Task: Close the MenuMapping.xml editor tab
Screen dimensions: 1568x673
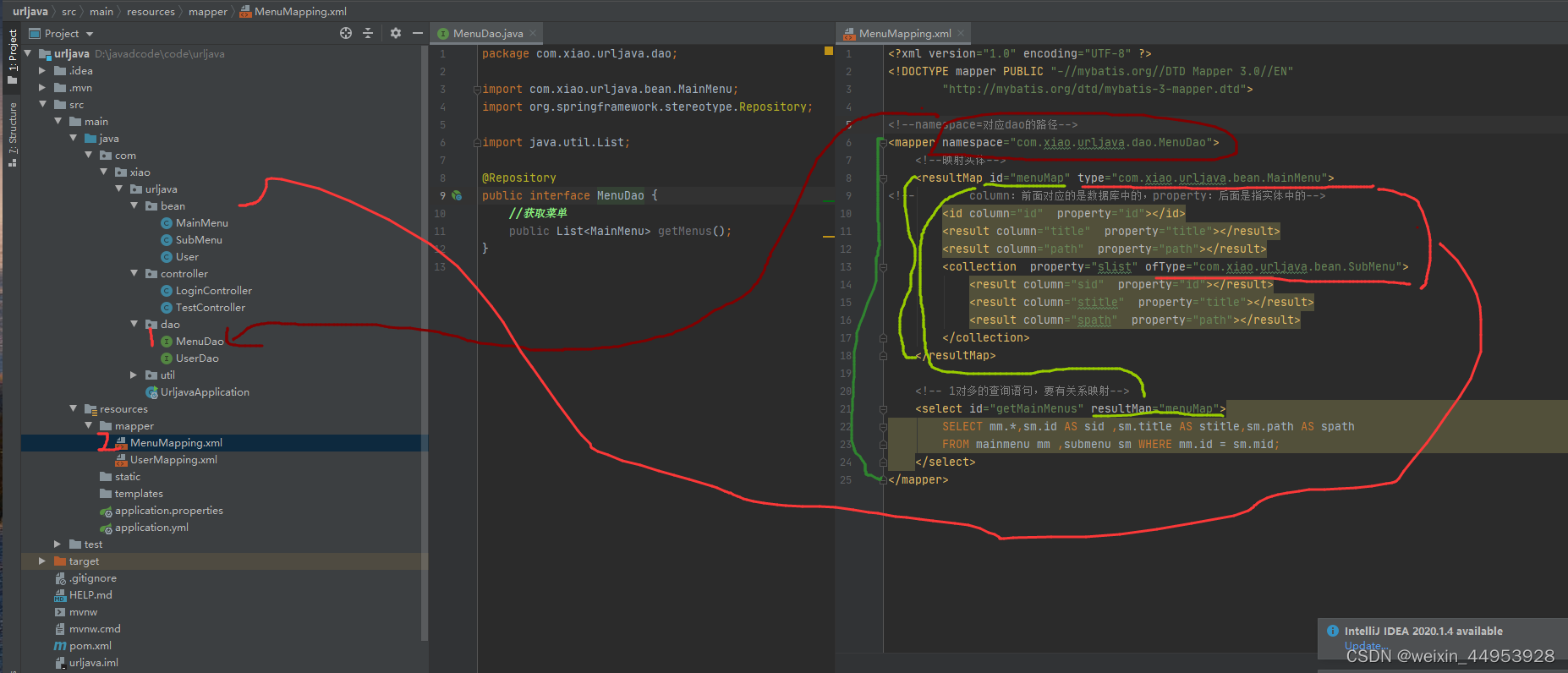Action: pyautogui.click(x=961, y=34)
